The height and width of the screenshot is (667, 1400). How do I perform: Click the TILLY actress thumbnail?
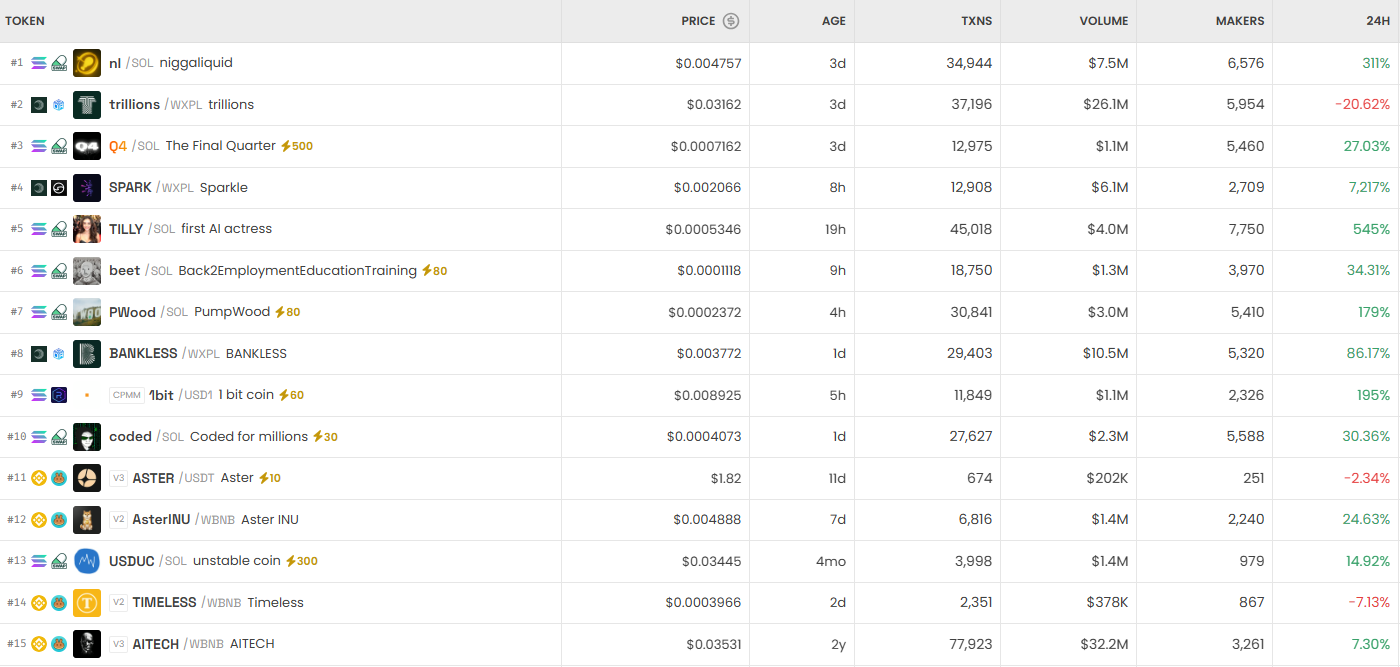tap(87, 229)
